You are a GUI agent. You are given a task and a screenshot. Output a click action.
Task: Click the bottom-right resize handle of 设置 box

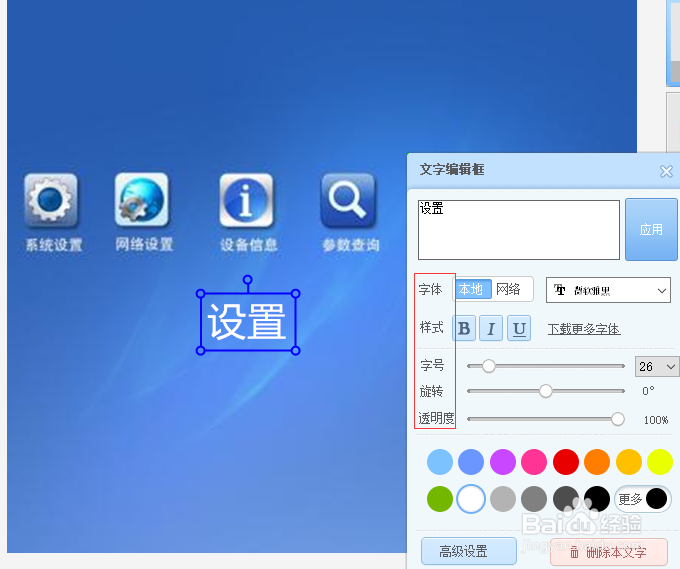point(296,350)
